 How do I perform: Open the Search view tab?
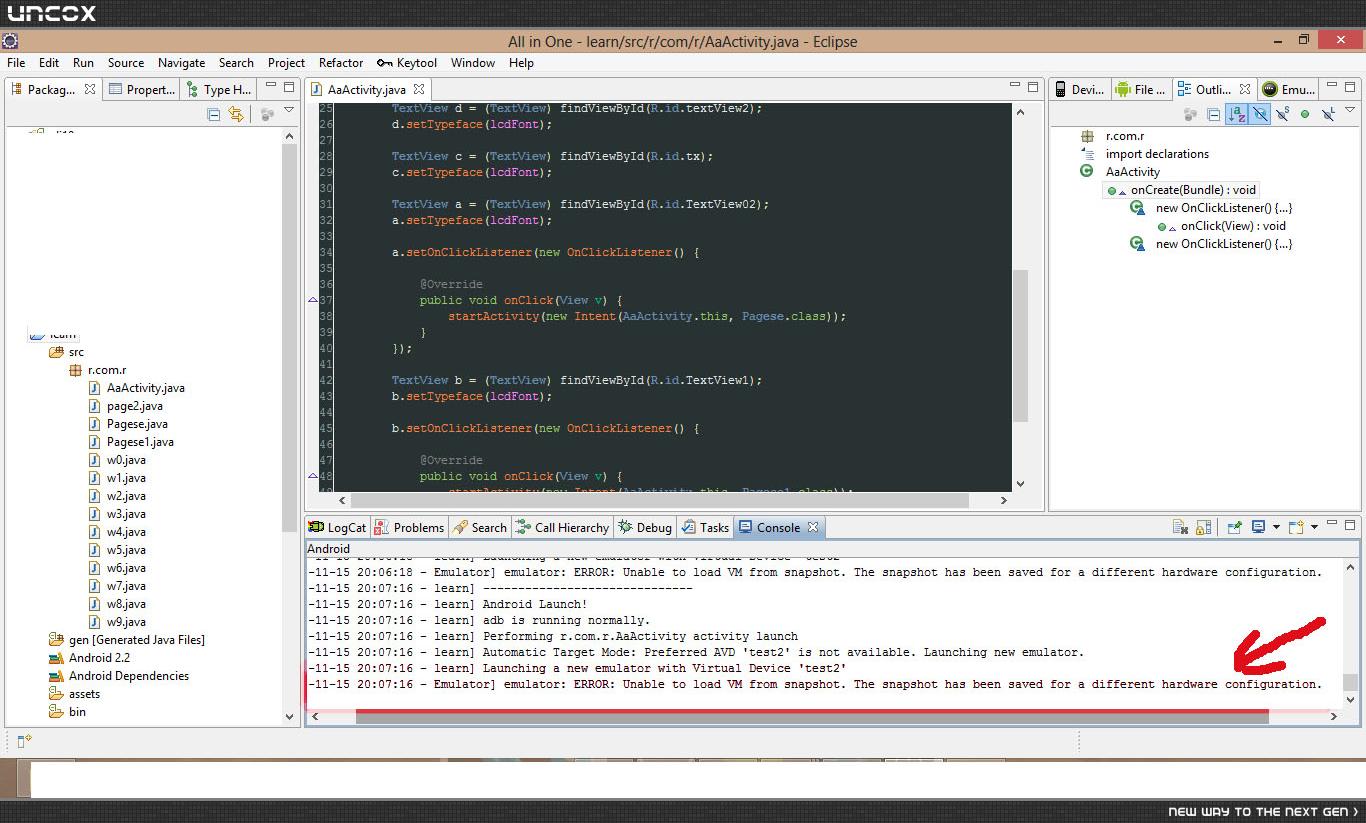point(480,527)
